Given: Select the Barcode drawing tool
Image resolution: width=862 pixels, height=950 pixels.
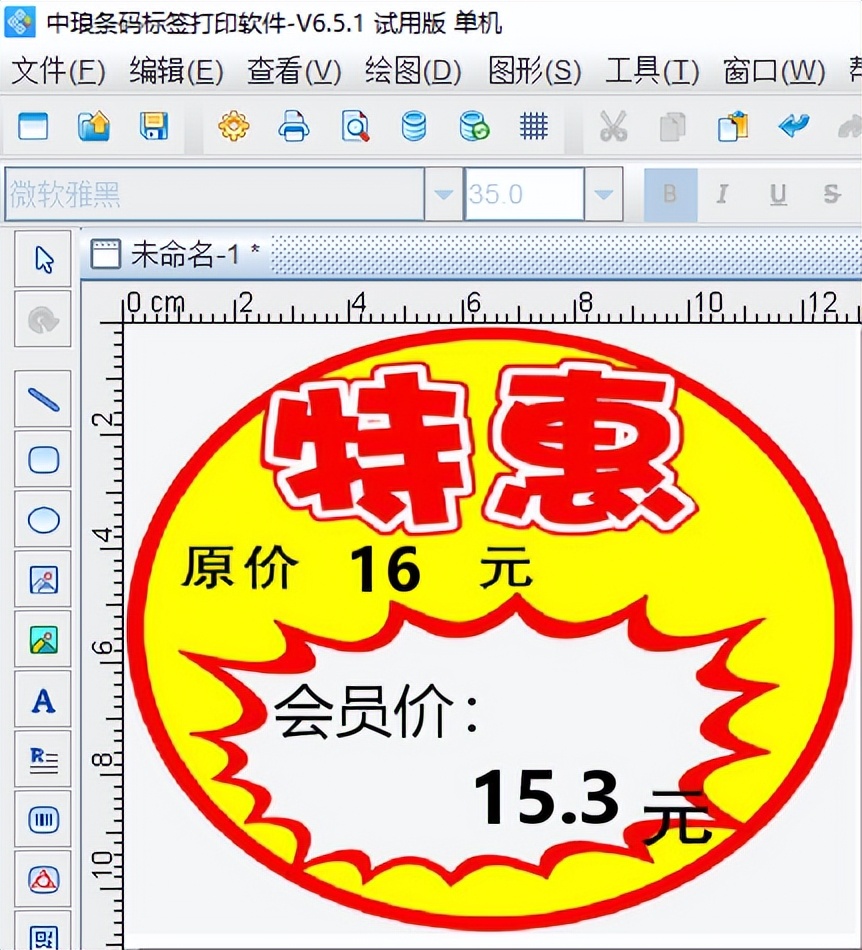Looking at the screenshot, I should pos(44,820).
